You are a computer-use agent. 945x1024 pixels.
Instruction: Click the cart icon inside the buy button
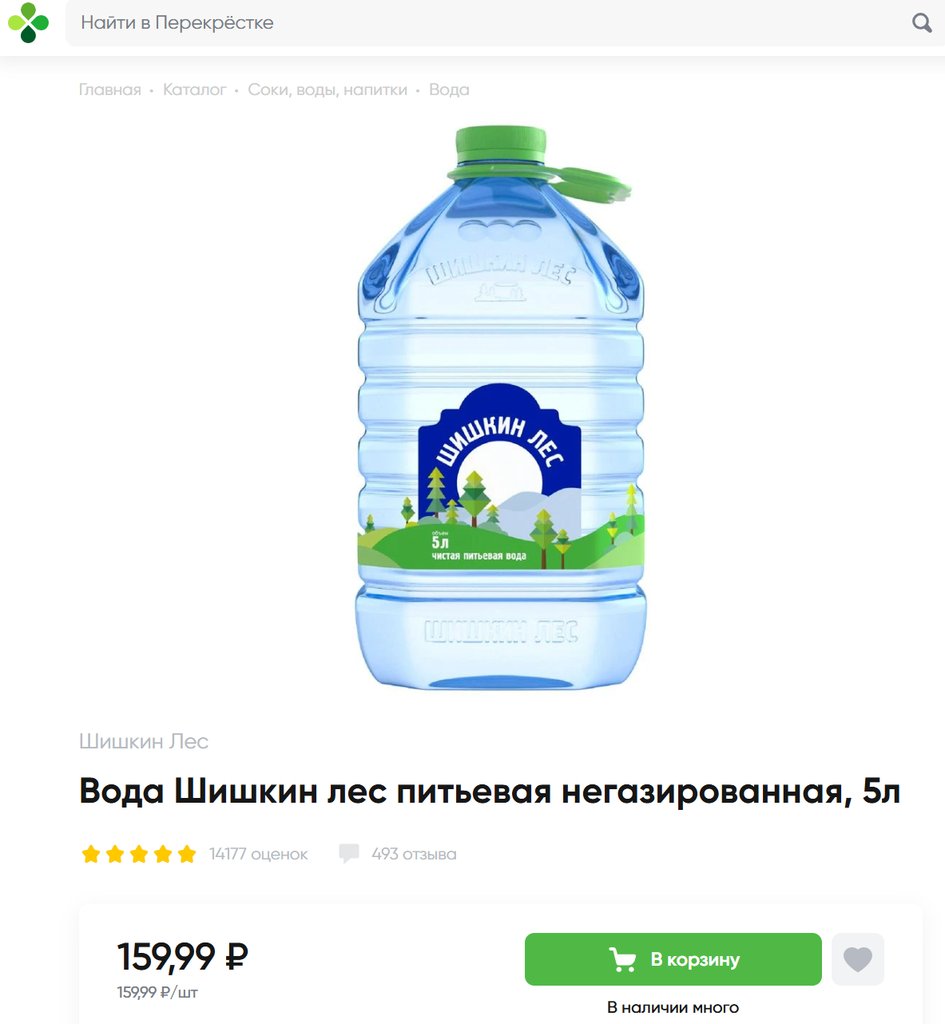coord(622,959)
